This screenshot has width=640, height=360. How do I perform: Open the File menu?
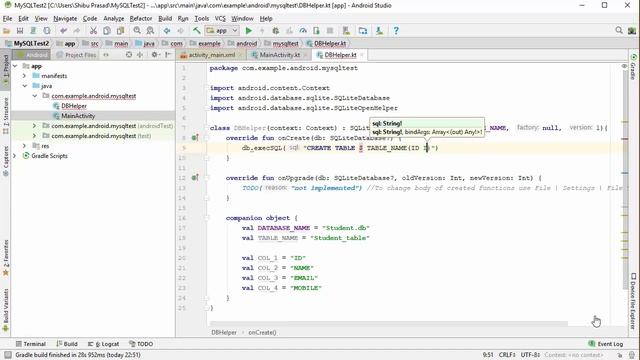7,18
